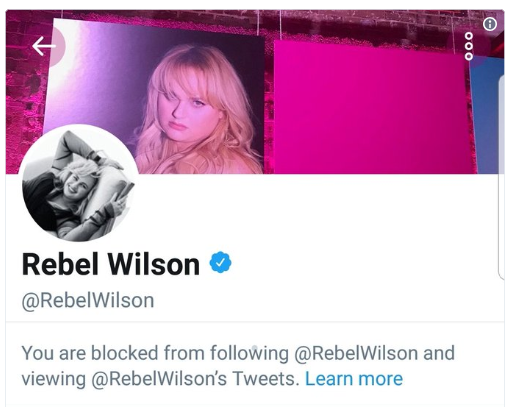This screenshot has height=407, width=508.
Task: Tap @RebelWilson mention after the word following
Action: click(356, 353)
